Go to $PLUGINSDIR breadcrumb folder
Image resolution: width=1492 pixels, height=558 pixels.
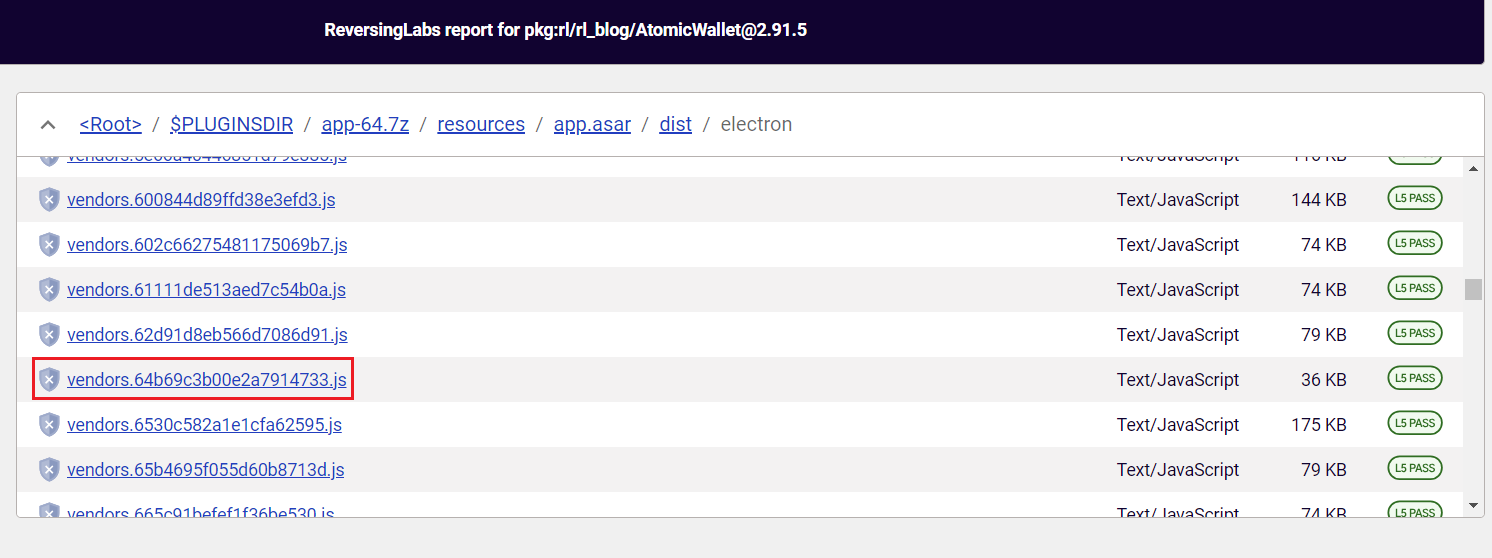tap(231, 125)
